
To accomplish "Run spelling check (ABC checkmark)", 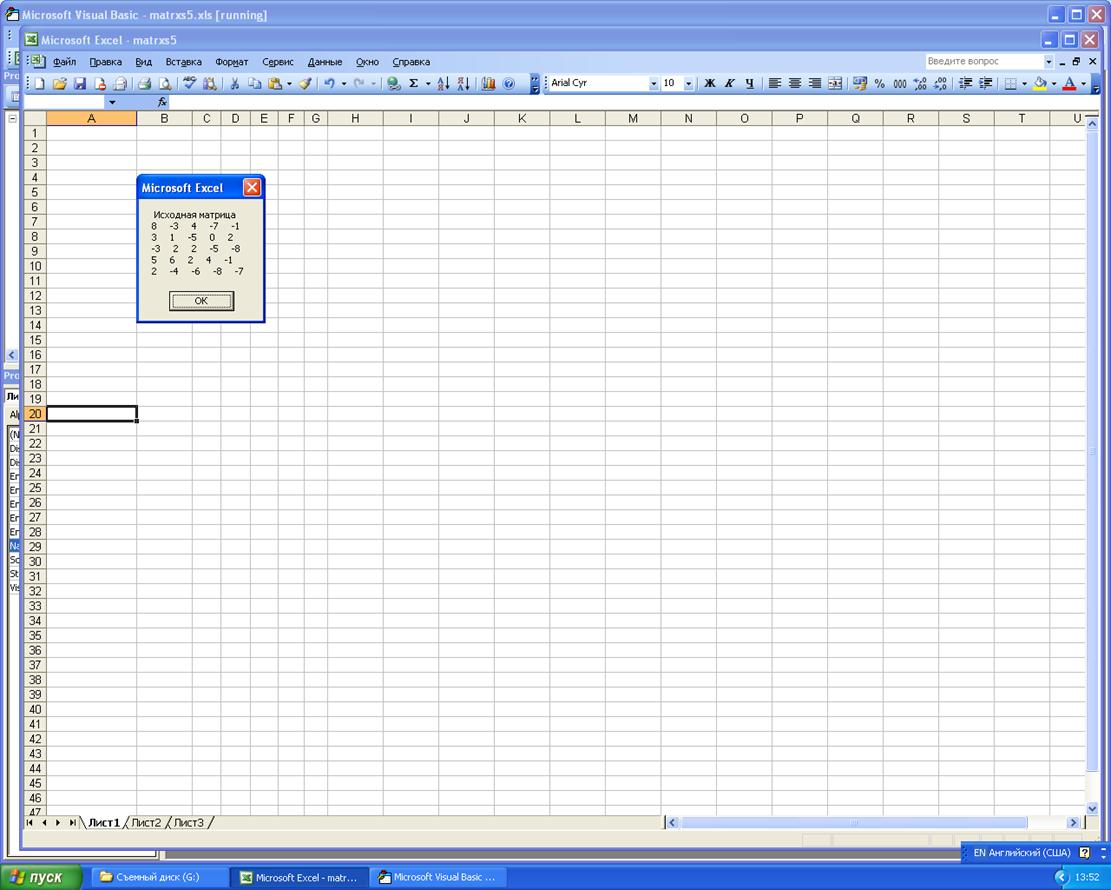I will pos(189,84).
